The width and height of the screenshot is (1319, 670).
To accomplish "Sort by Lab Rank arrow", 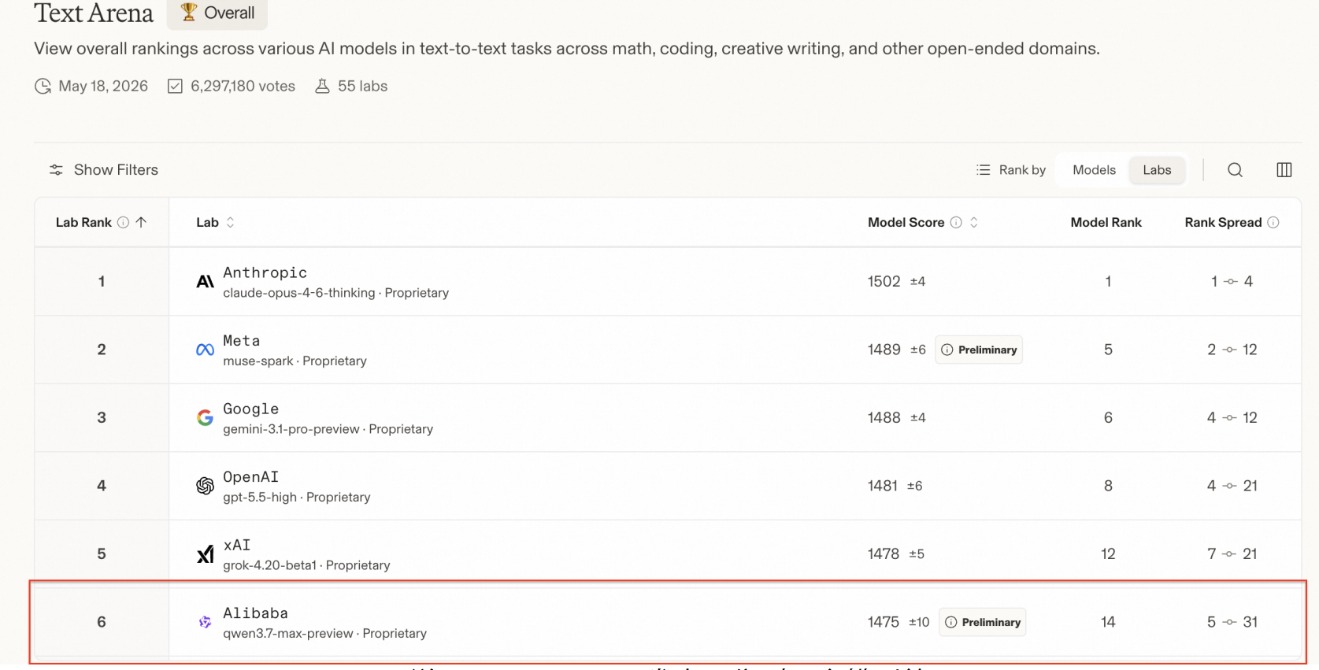I will click(x=141, y=223).
